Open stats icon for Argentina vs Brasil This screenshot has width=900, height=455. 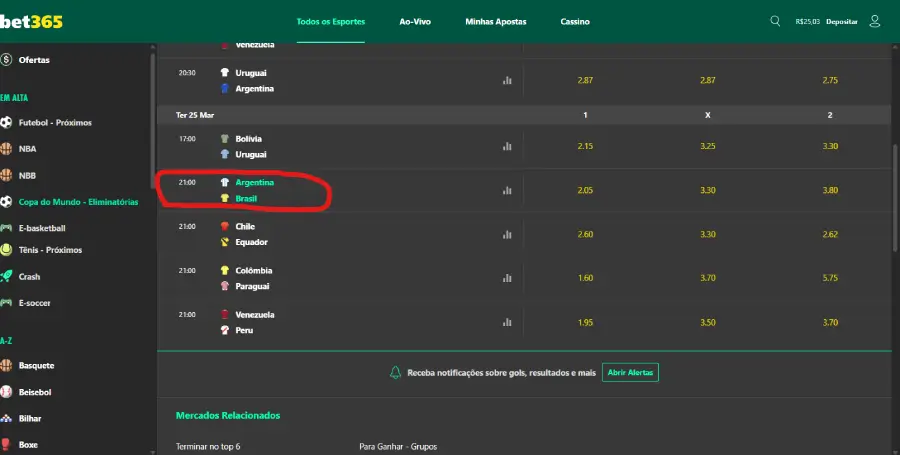(507, 190)
